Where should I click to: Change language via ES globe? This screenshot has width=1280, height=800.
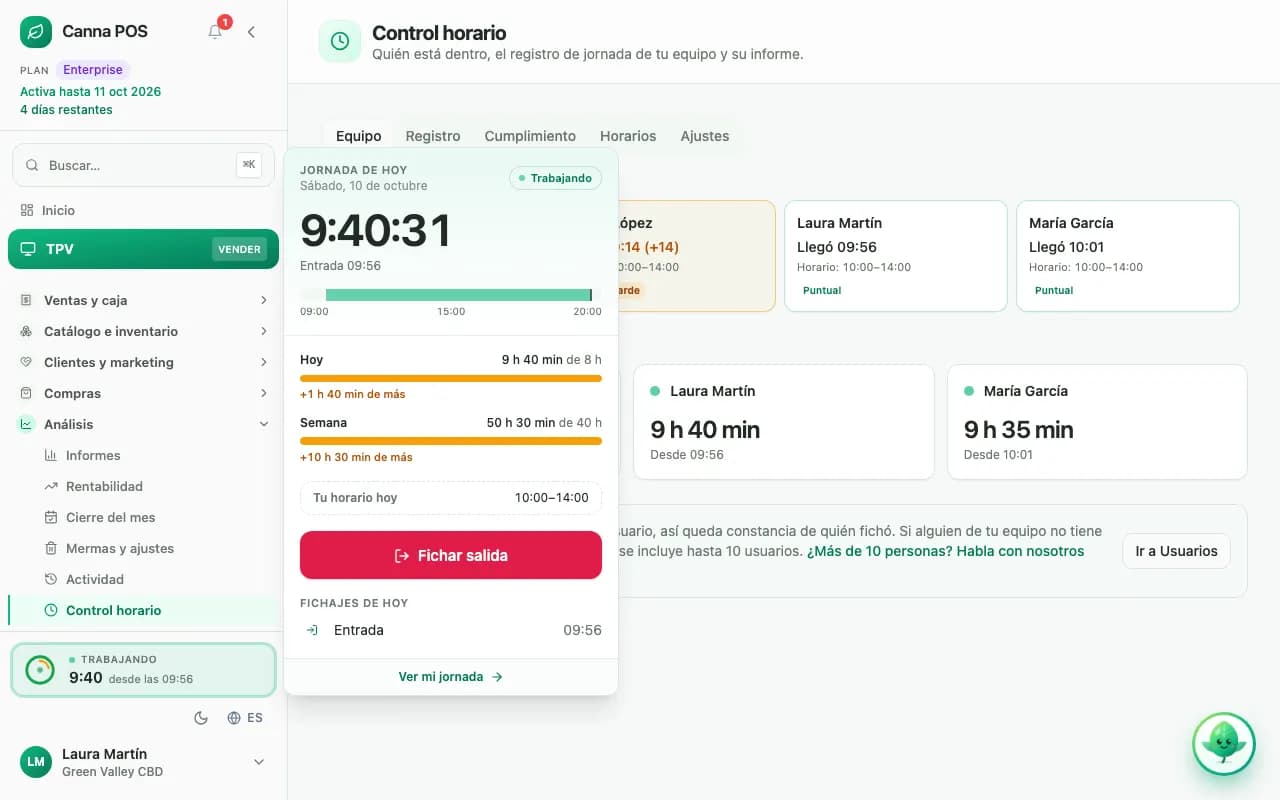pos(245,717)
